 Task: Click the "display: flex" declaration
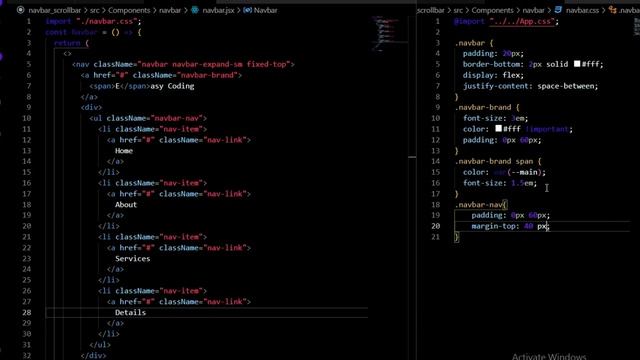[x=493, y=75]
